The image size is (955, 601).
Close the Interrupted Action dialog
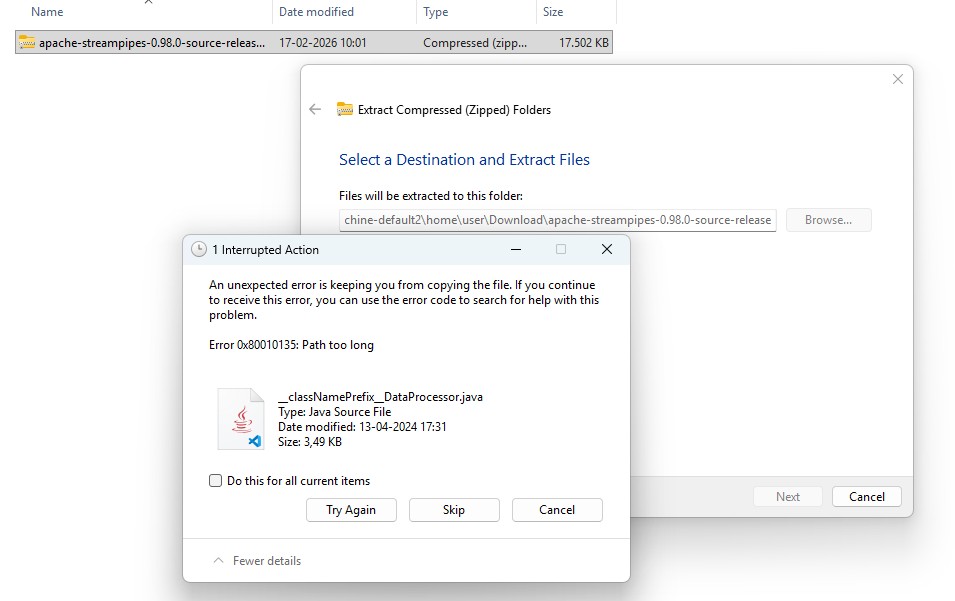[606, 249]
